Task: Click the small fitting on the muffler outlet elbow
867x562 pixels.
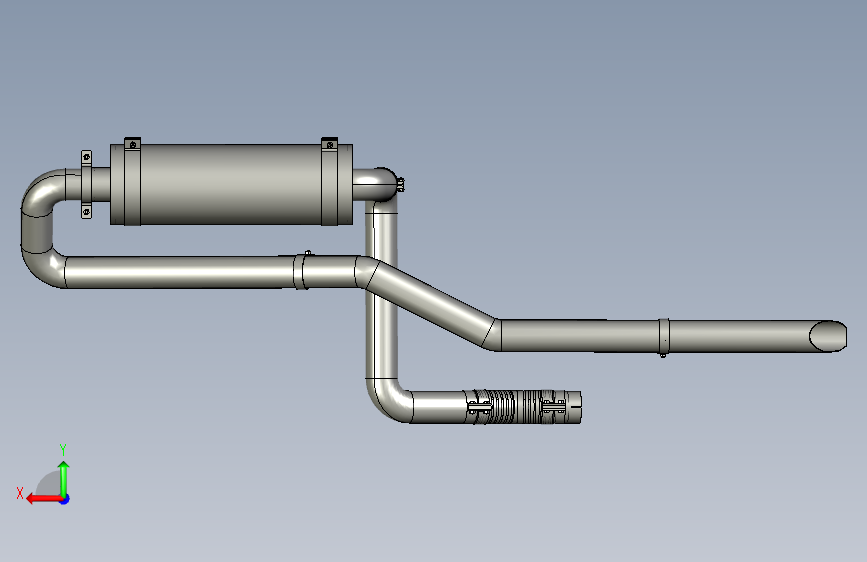Action: (400, 184)
